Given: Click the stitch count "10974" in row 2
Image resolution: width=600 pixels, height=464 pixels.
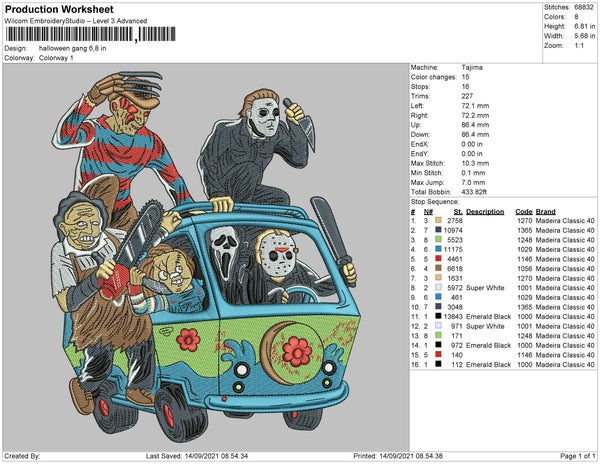Looking at the screenshot, I should (453, 230).
